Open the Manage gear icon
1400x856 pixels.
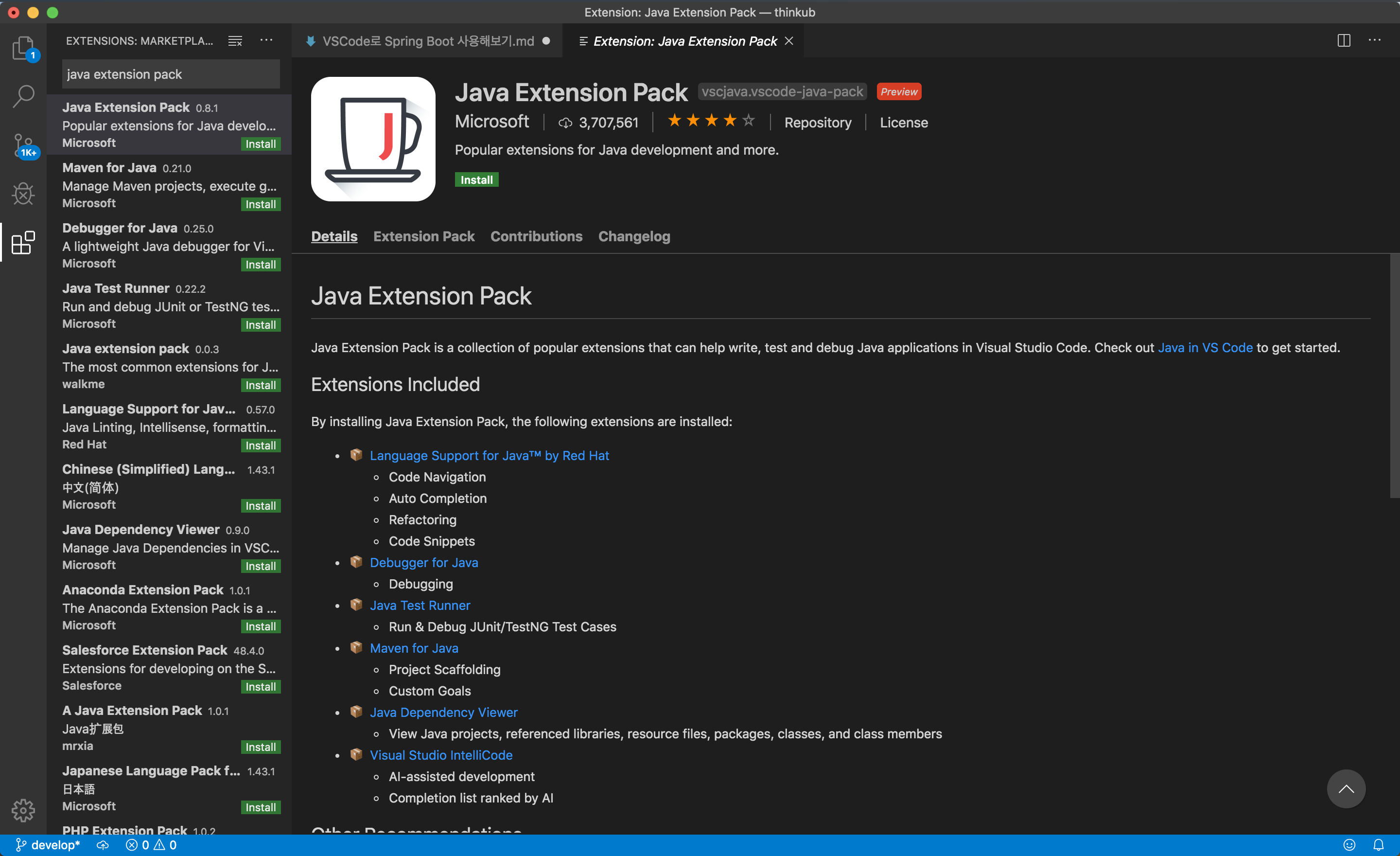coord(23,810)
